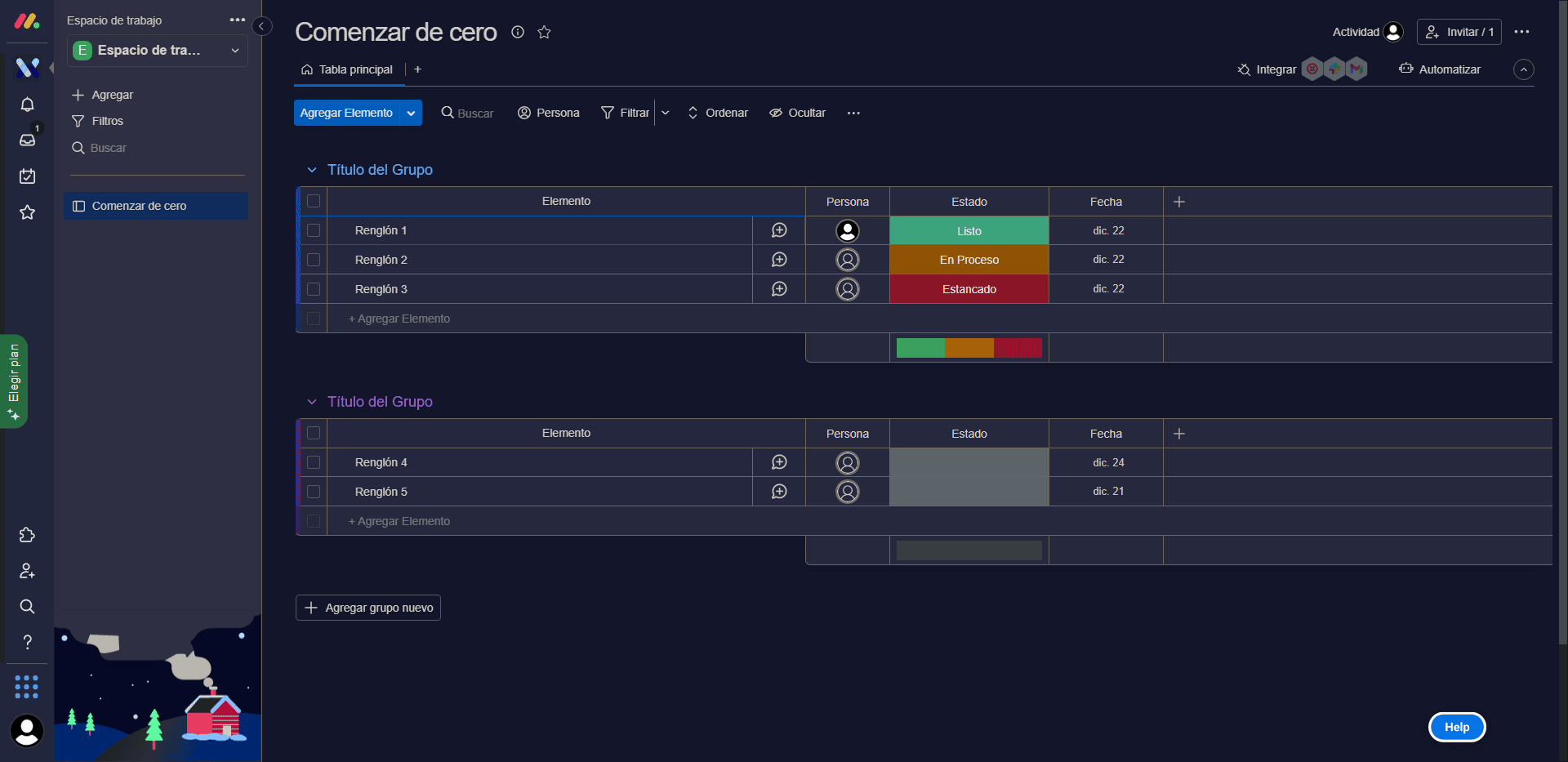Expand the Espacio de trabajo workspace selector

[x=159, y=50]
